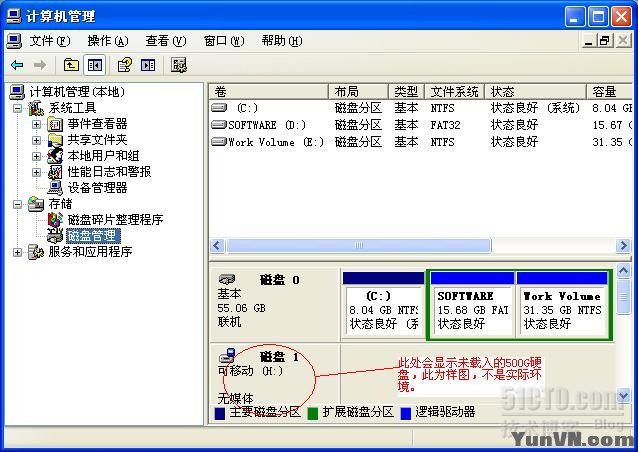Viewport: 638px width, 452px height.
Task: Open the Help toolbar icon
Action: (x=125, y=65)
